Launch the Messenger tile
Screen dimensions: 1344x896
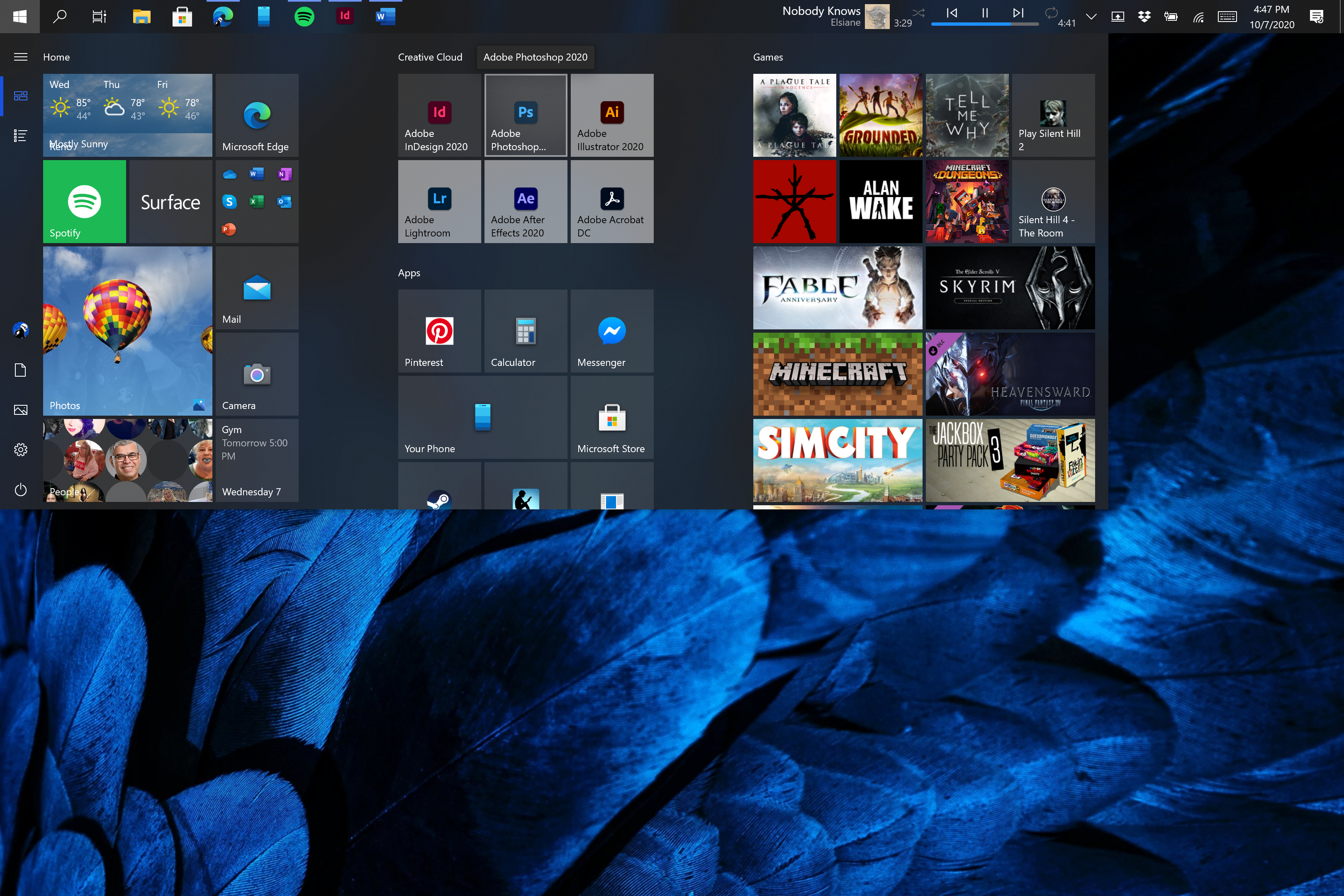611,331
